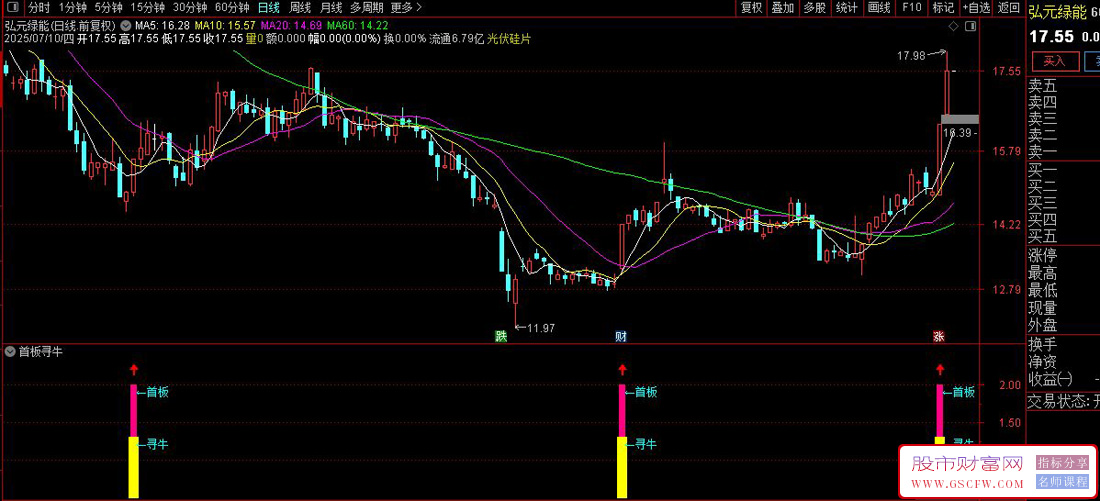Select the 60分钟 period tab
The width and height of the screenshot is (1100, 501).
point(232,8)
